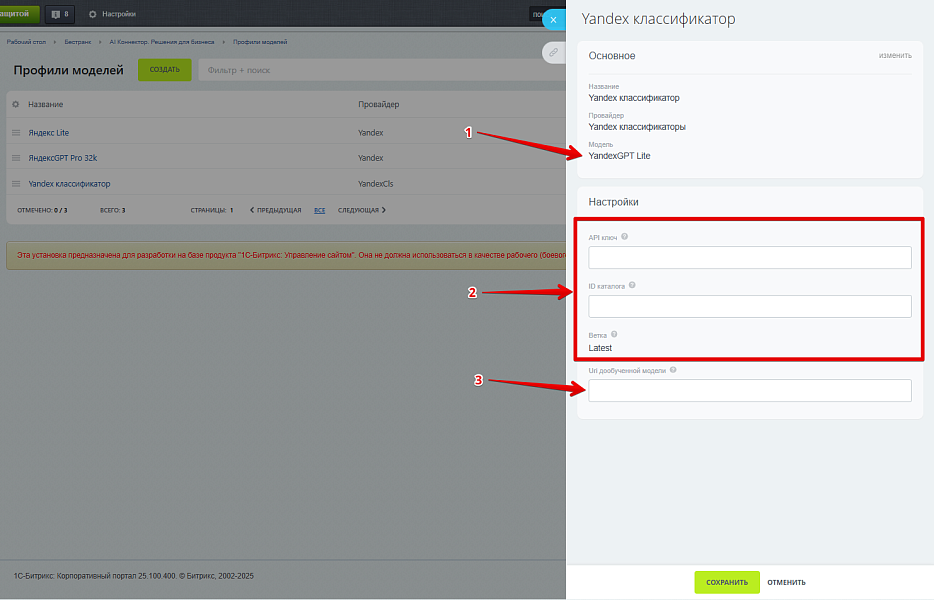
Task: Close the Yandex классификатор side panel
Action: [x=553, y=20]
